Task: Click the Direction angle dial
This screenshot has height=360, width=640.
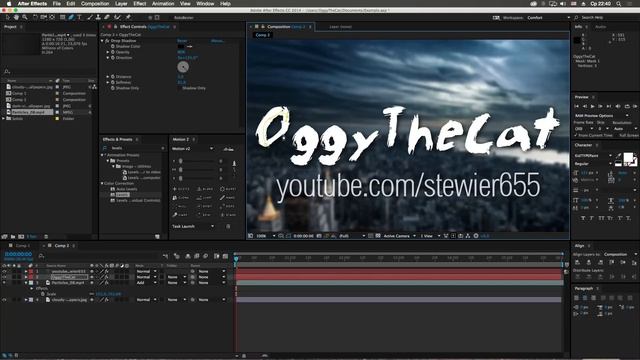Action: (x=183, y=67)
